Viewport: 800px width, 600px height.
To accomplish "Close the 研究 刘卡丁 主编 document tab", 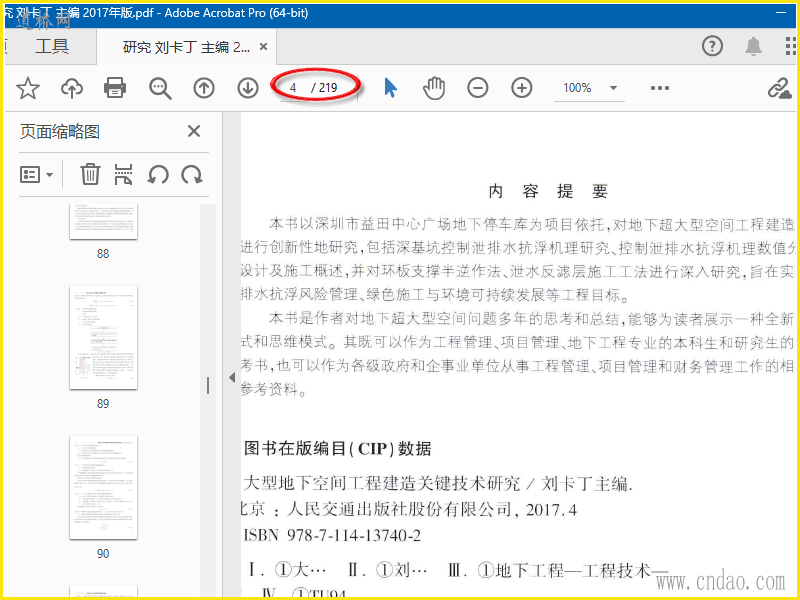I will click(x=263, y=47).
